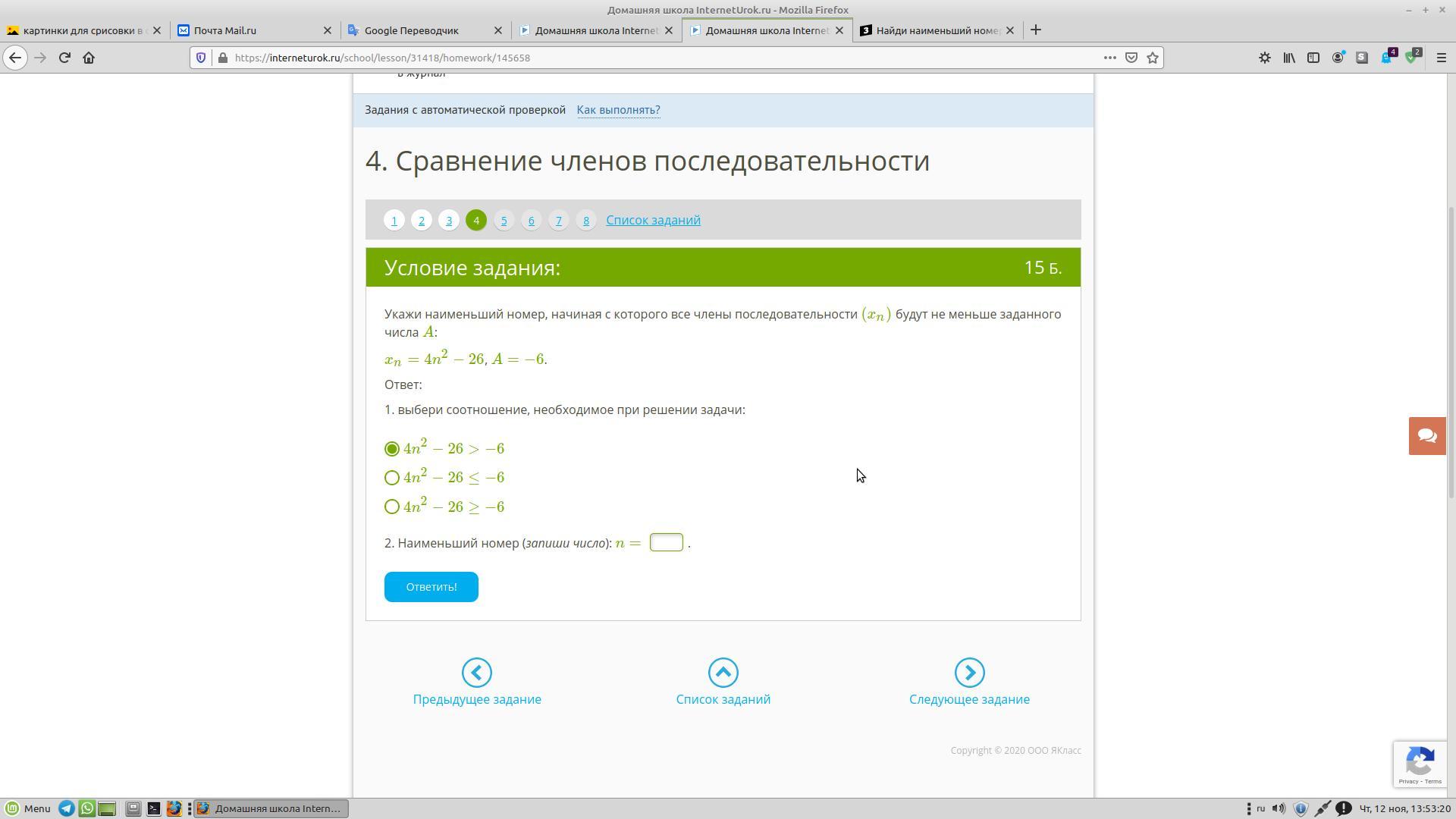Open the orange chat support widget
The image size is (1456, 819).
[x=1427, y=436]
